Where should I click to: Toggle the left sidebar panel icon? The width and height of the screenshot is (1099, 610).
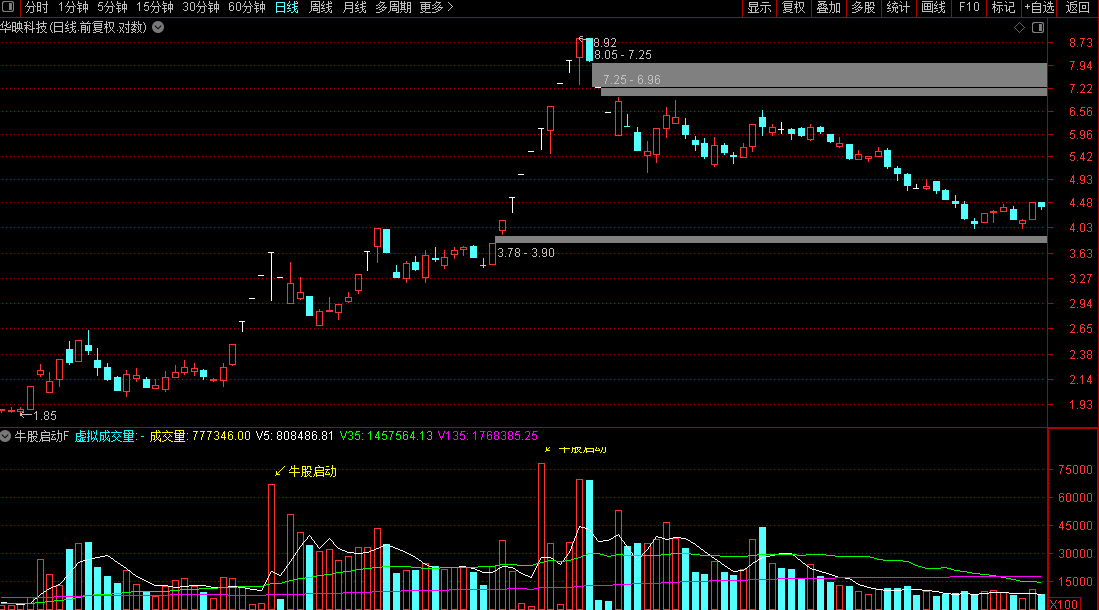pos(8,7)
